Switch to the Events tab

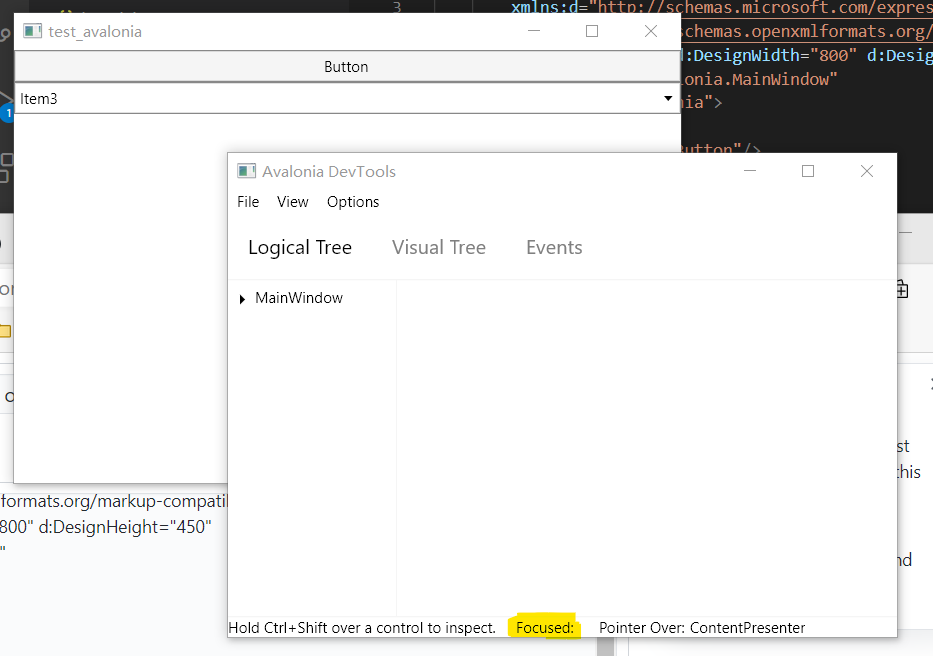click(554, 247)
